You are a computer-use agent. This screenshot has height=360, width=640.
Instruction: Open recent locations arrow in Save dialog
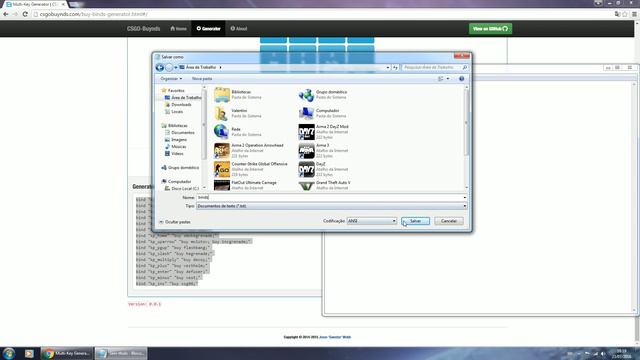point(176,67)
